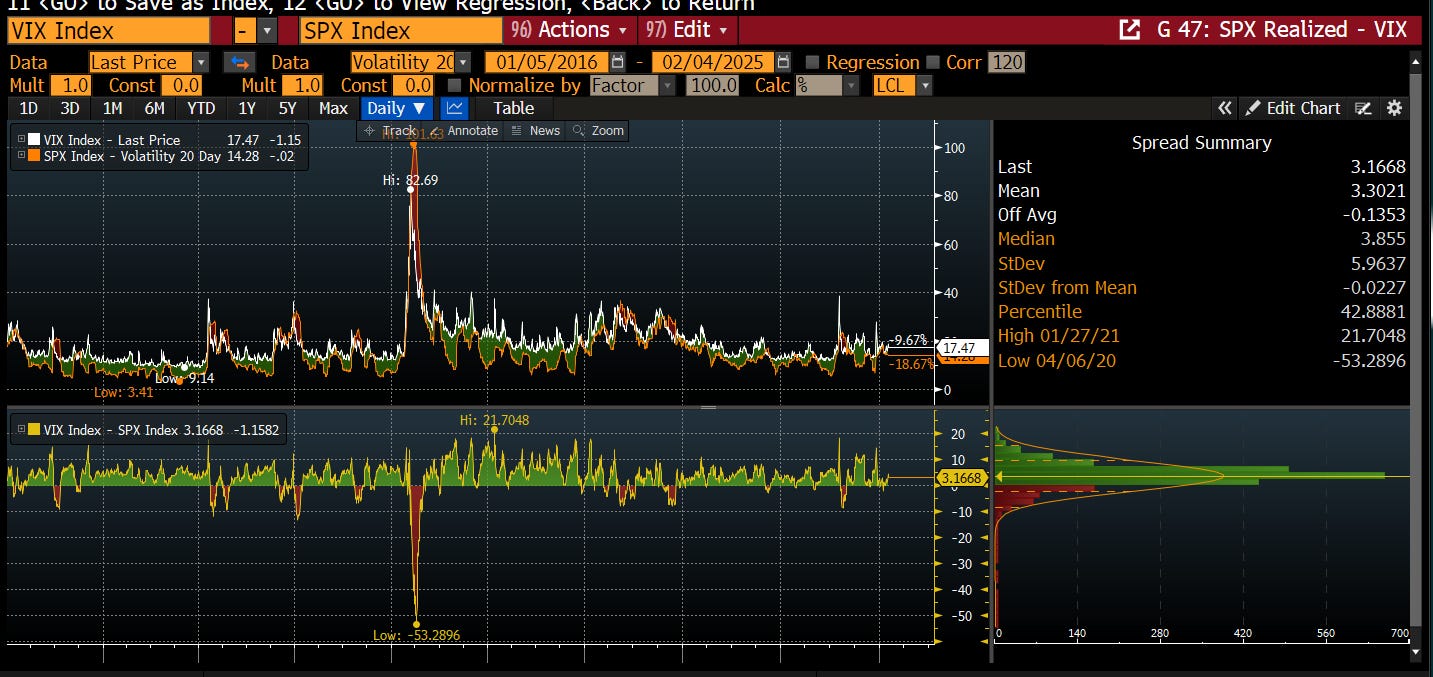Select the 3D range tab

(69, 108)
